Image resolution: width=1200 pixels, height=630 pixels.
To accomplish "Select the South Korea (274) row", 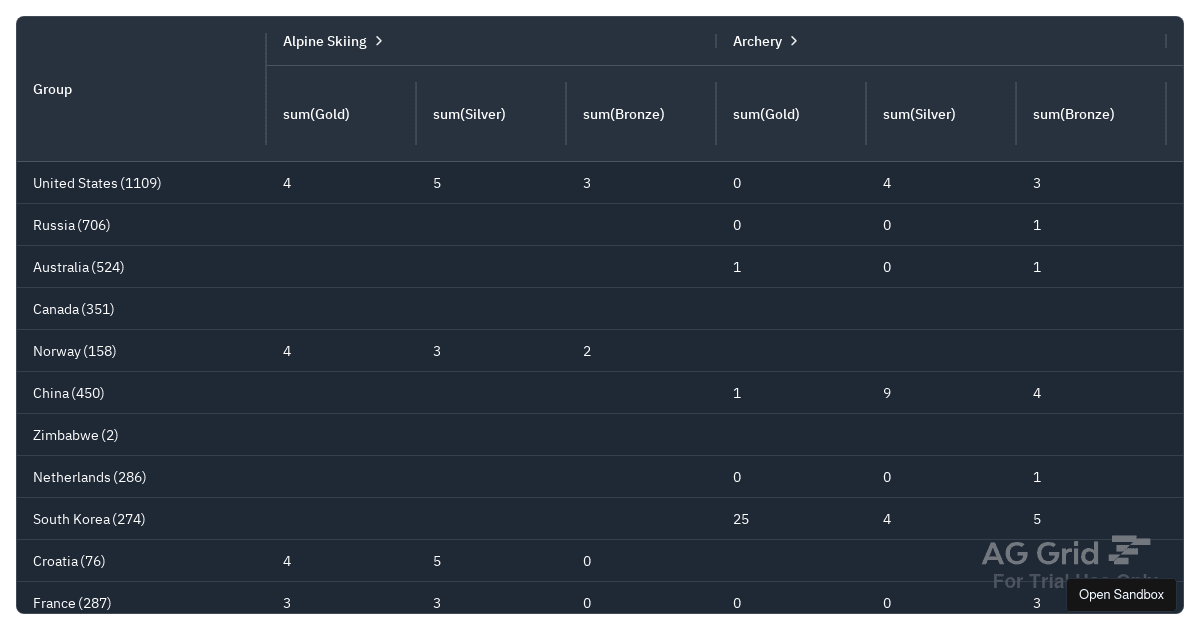I will click(x=600, y=519).
